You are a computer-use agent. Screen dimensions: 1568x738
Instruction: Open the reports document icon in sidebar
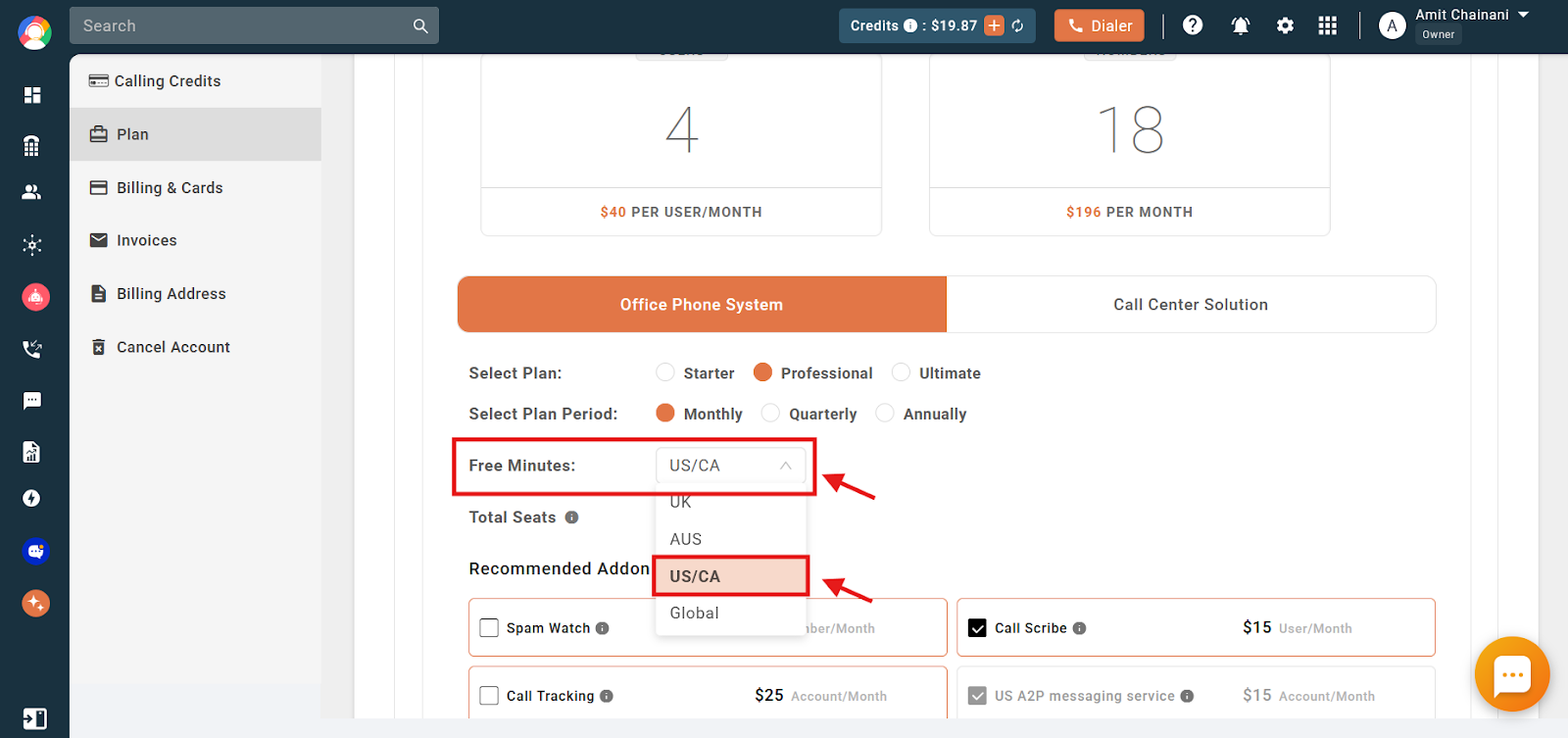point(32,452)
